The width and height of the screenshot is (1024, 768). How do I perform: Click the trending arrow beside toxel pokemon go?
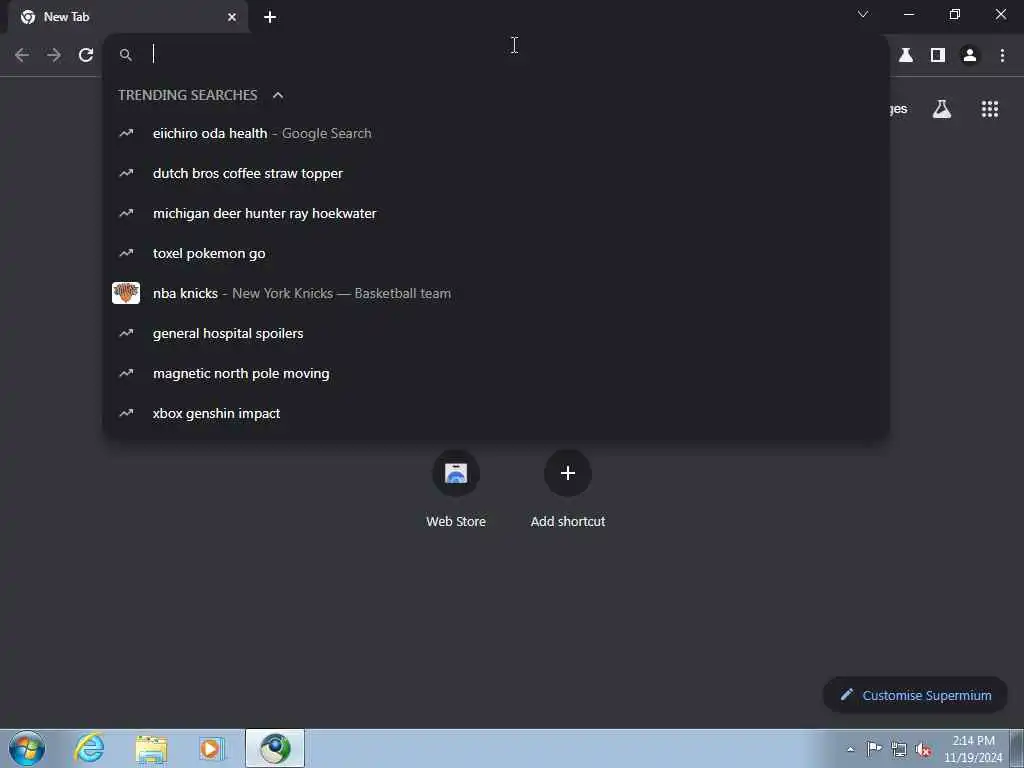[126, 253]
